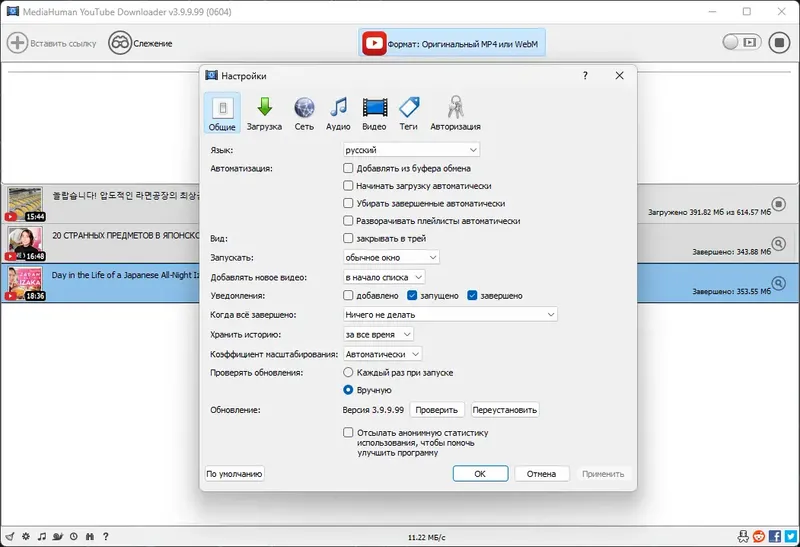Click the YouTube format selector button

(x=452, y=43)
